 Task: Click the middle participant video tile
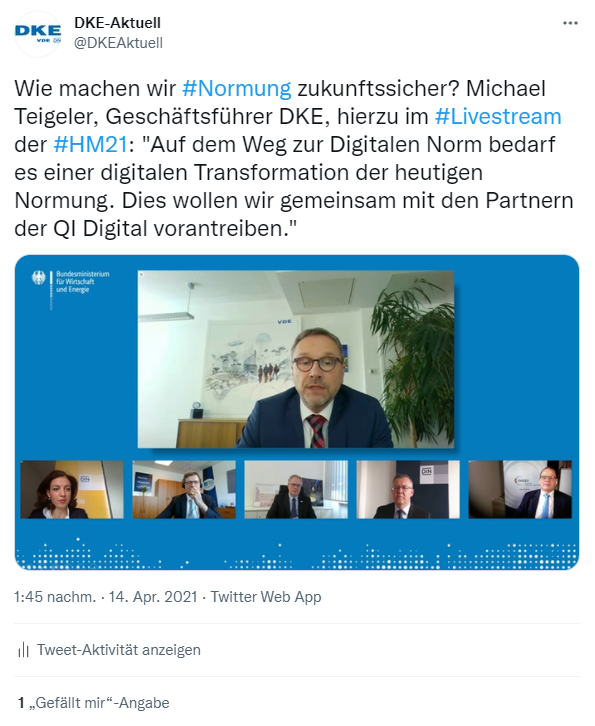(x=296, y=489)
